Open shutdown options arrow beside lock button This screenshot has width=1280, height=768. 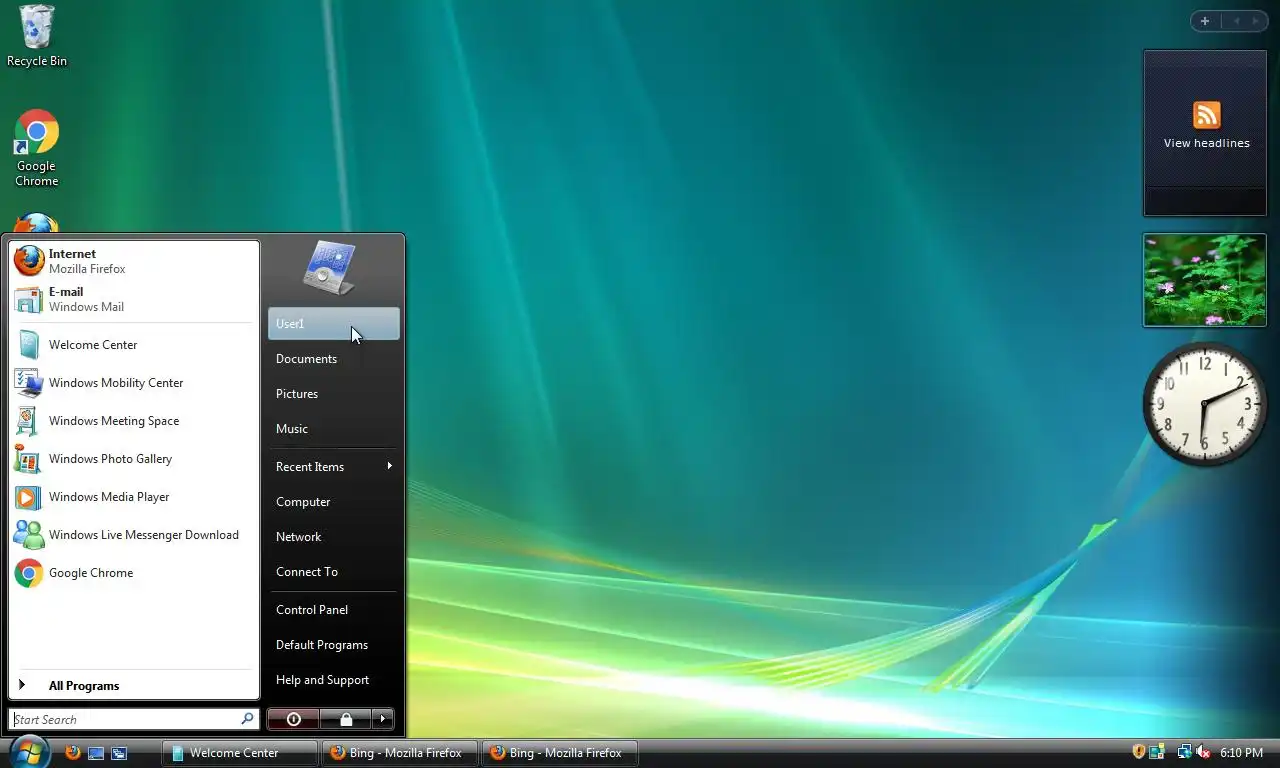click(x=382, y=719)
